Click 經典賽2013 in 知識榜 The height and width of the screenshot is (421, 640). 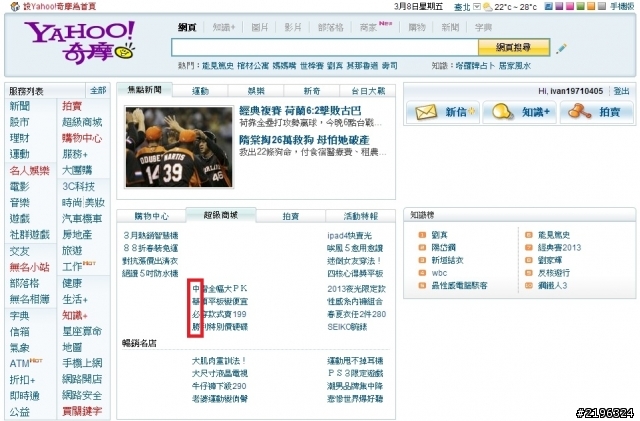pos(559,247)
